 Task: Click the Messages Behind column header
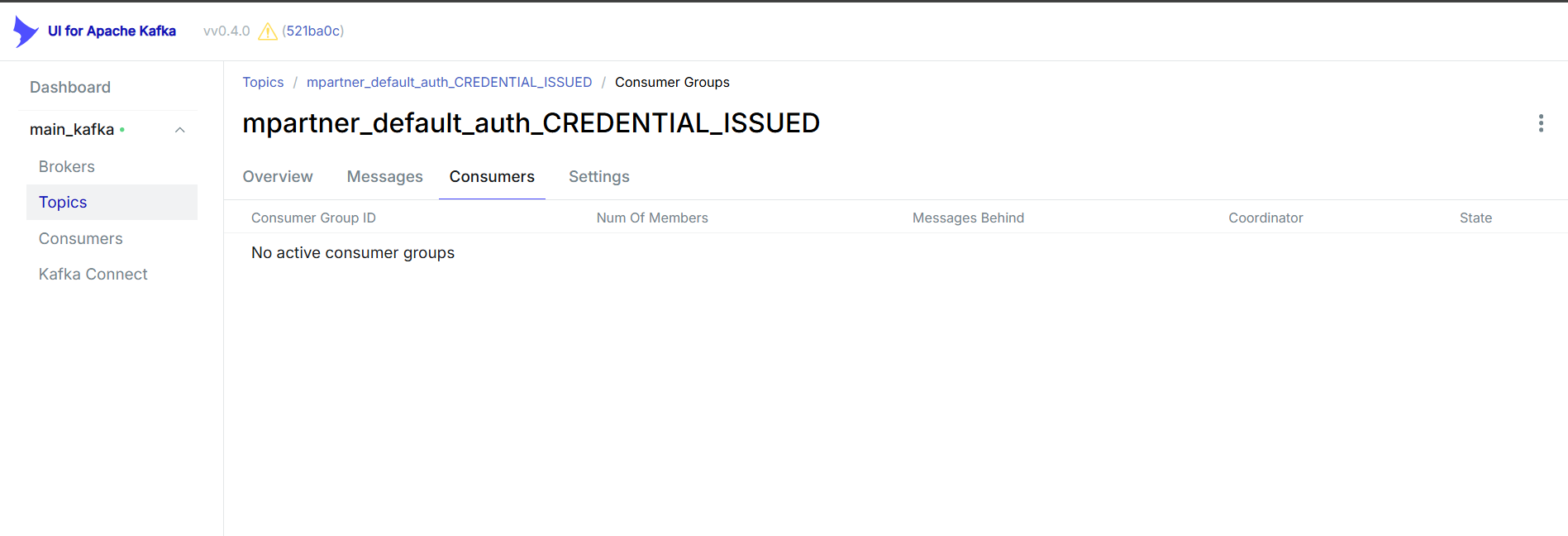click(968, 218)
